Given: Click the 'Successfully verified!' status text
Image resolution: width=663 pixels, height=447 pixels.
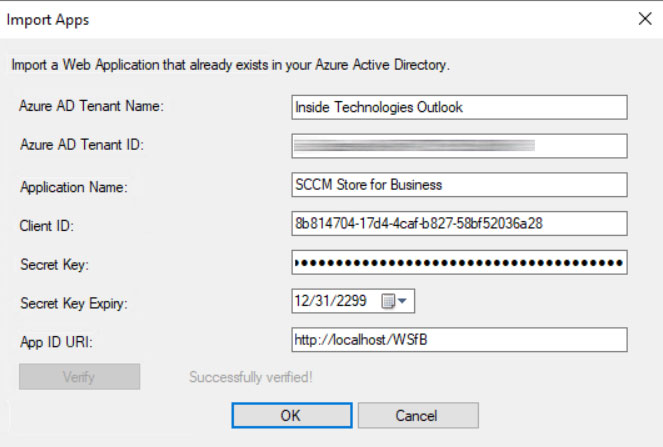Looking at the screenshot, I should pyautogui.click(x=251, y=377).
